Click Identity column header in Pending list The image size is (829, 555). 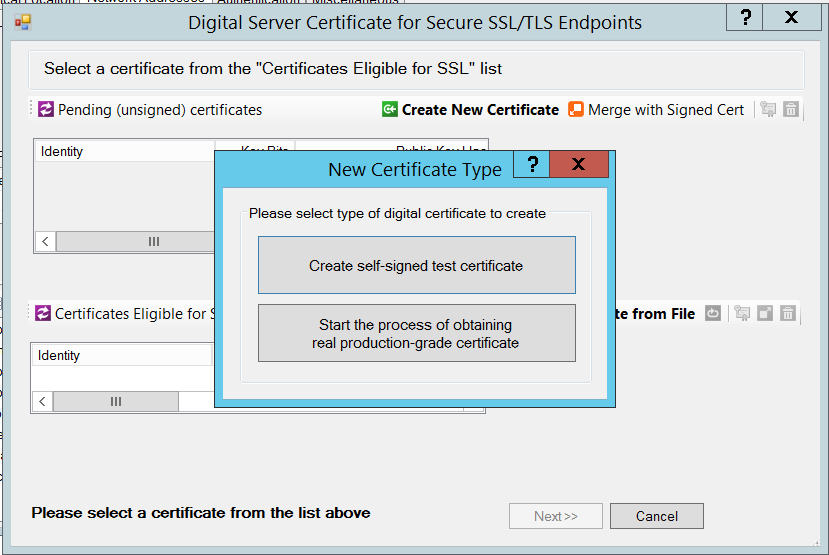click(125, 152)
